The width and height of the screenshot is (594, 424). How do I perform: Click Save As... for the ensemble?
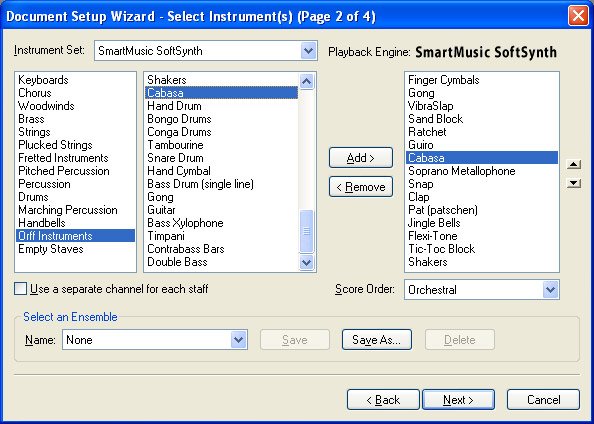pyautogui.click(x=377, y=340)
